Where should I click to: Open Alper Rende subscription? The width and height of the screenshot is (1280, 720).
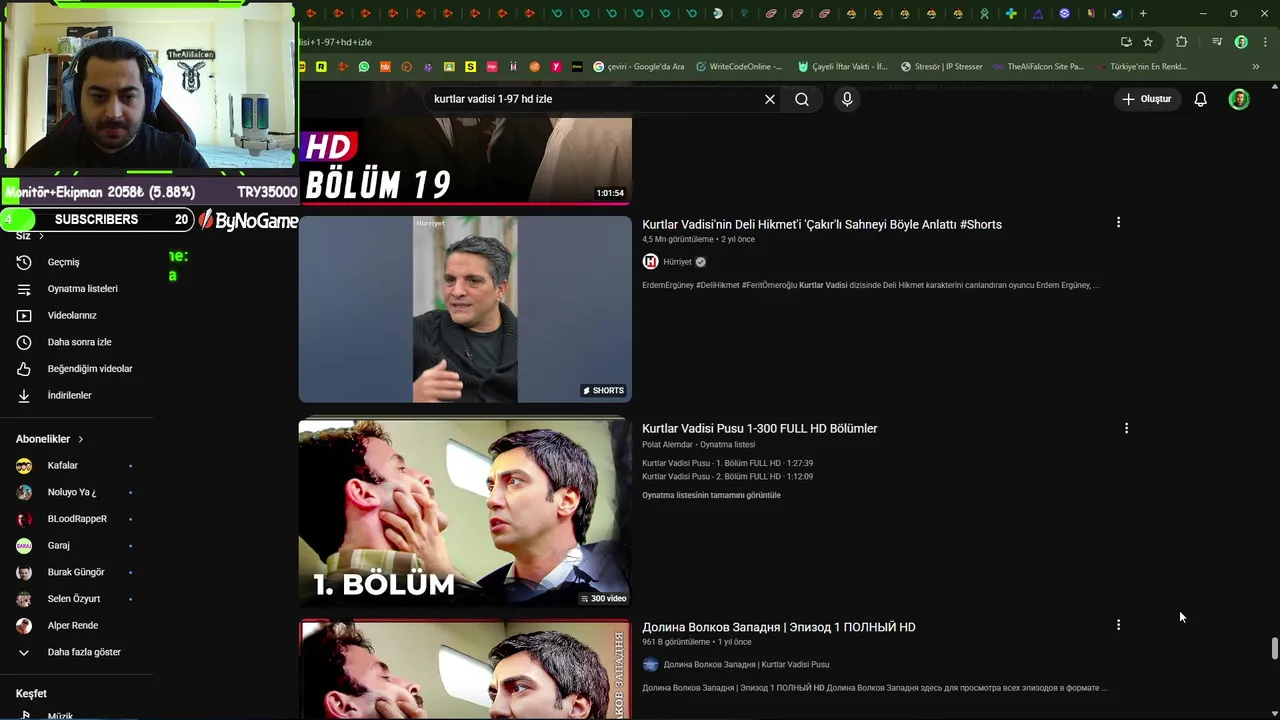pyautogui.click(x=75, y=625)
